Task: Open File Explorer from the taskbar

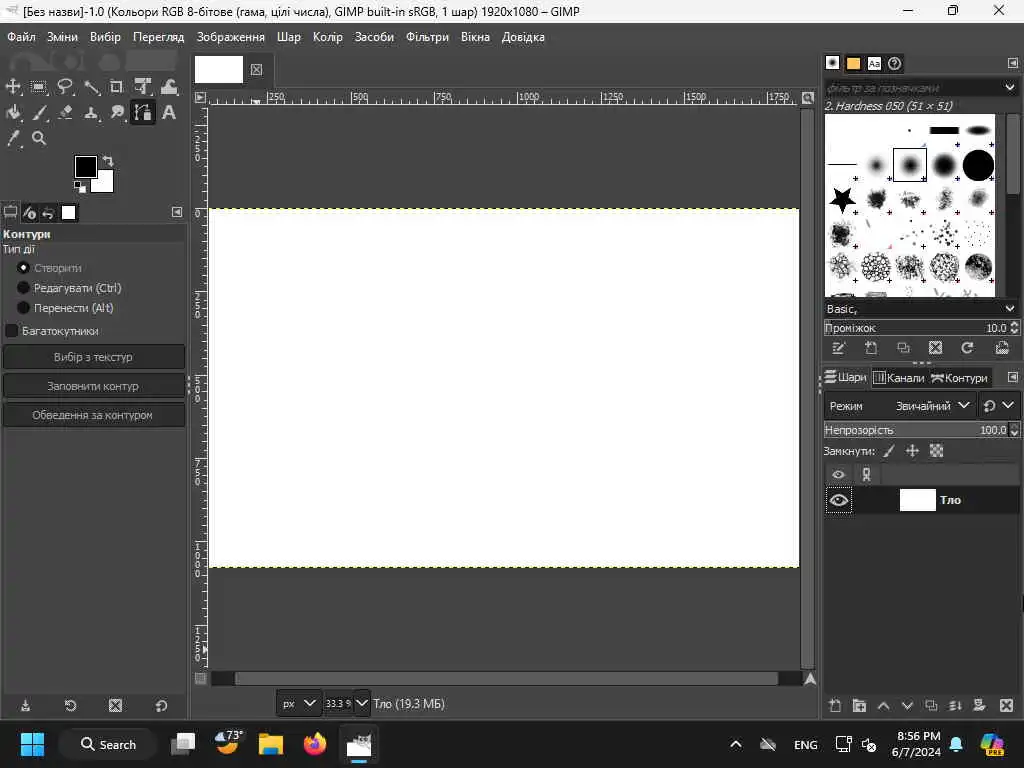Action: [x=270, y=744]
